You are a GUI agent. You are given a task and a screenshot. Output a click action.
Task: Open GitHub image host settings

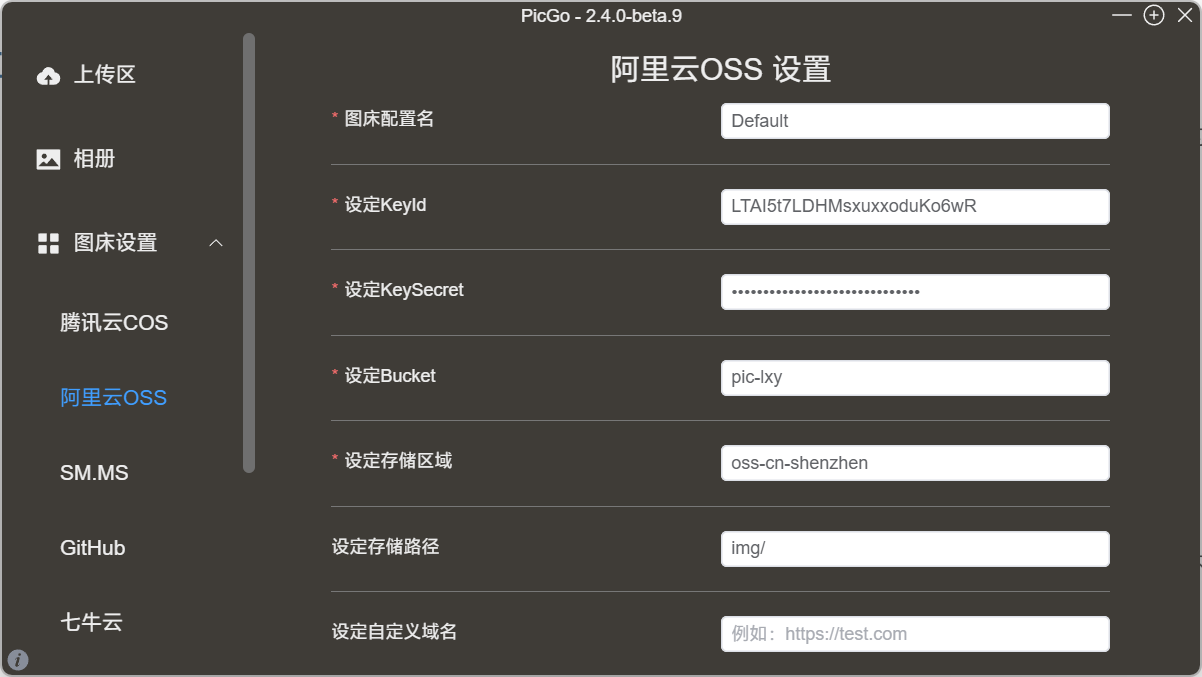pyautogui.click(x=92, y=548)
